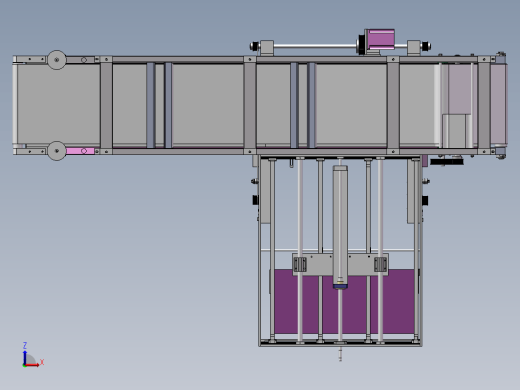520x390 pixels.
Task: Click the blue Z axis of the triad
Action: (x=25, y=358)
